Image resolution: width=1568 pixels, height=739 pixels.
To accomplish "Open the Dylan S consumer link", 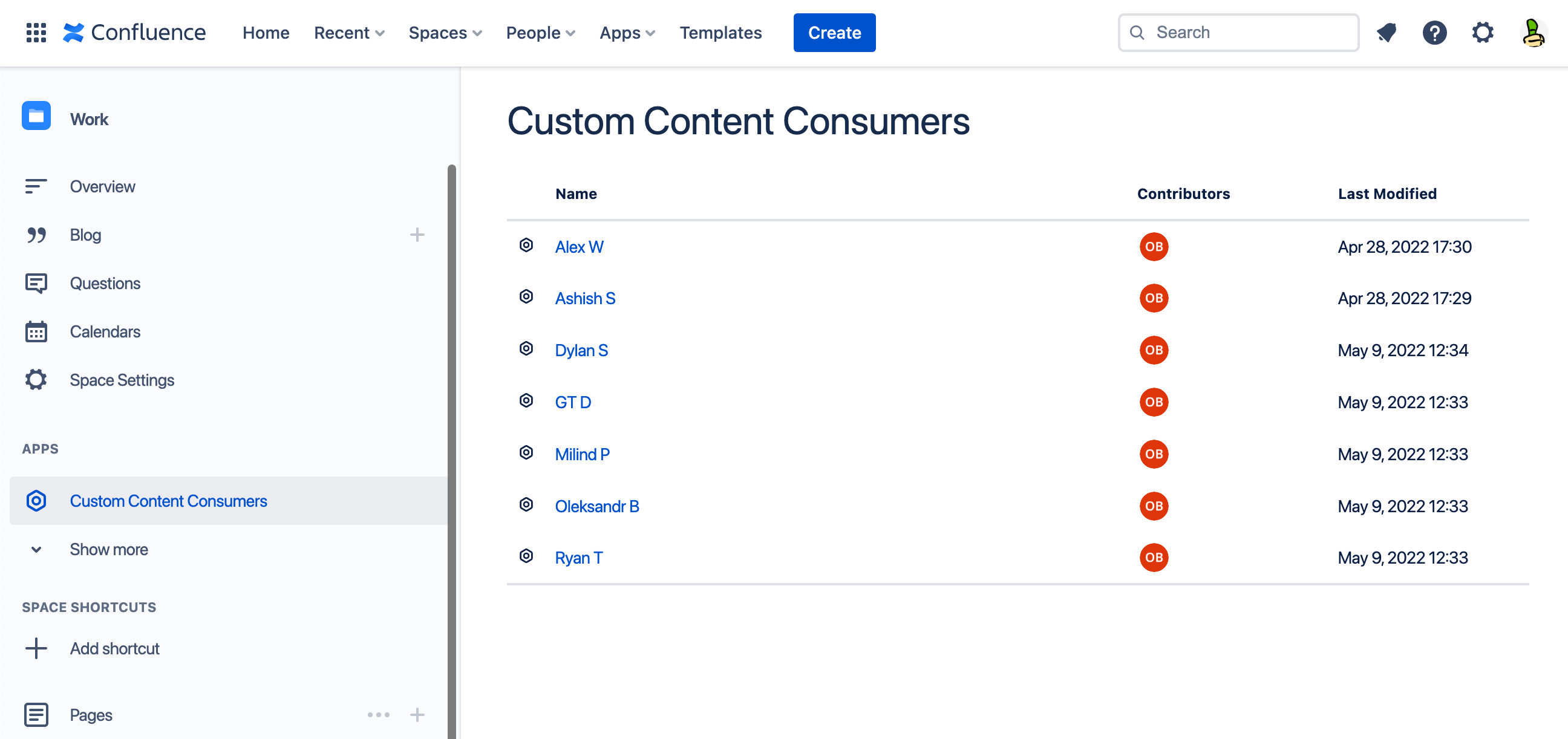I will pos(581,350).
